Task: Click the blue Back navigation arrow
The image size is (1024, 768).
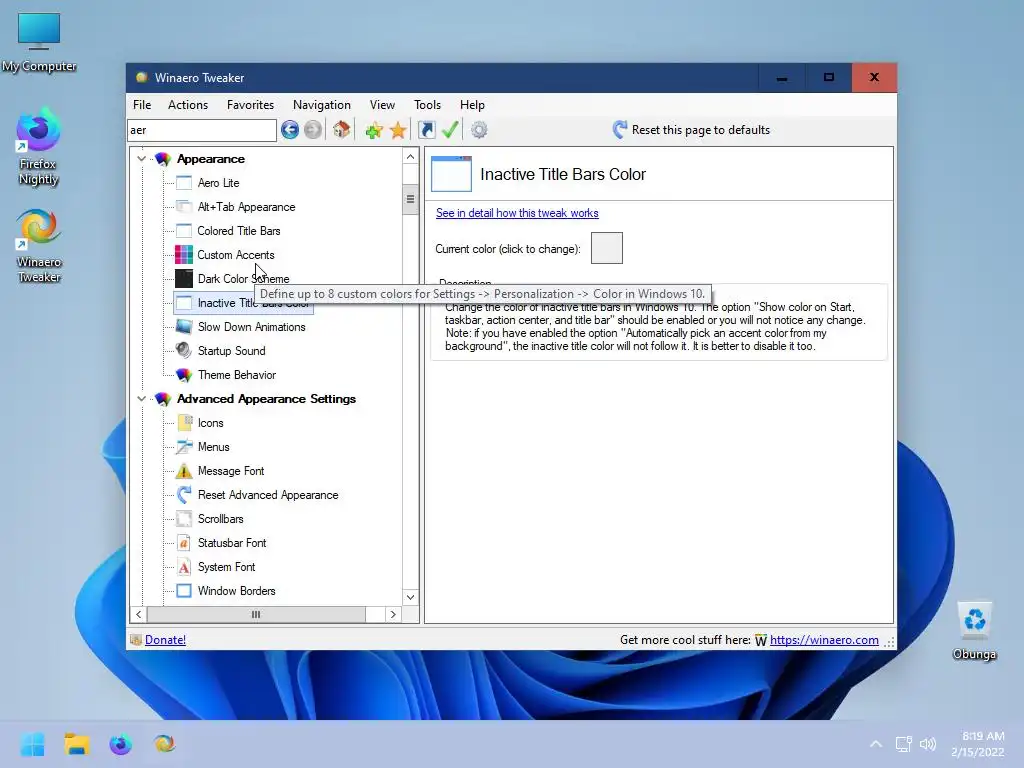Action: (290, 130)
